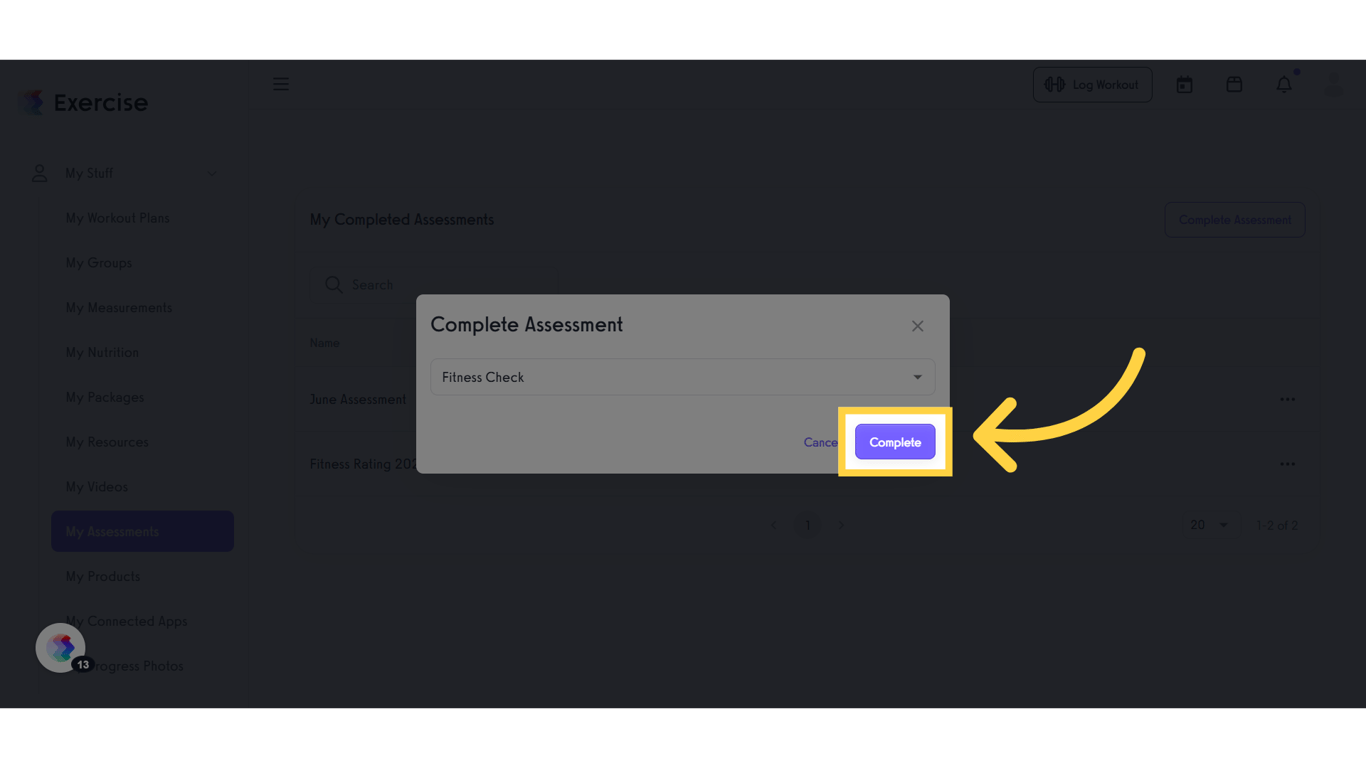This screenshot has height=768, width=1366.
Task: Open the second calendar icon in the header
Action: pyautogui.click(x=1234, y=85)
